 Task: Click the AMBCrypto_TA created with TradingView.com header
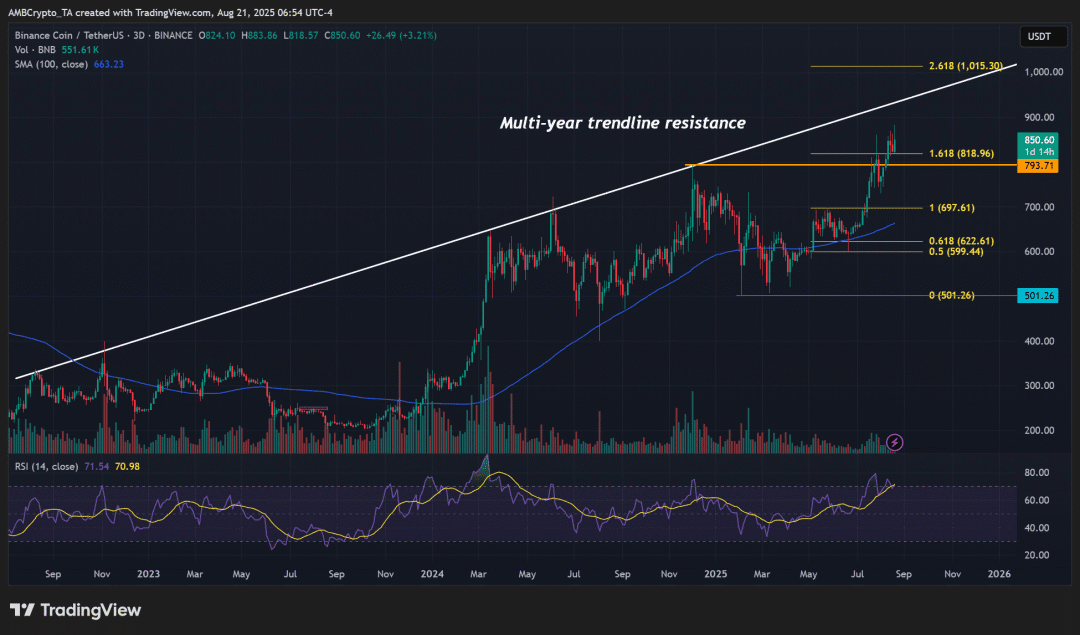click(x=170, y=12)
